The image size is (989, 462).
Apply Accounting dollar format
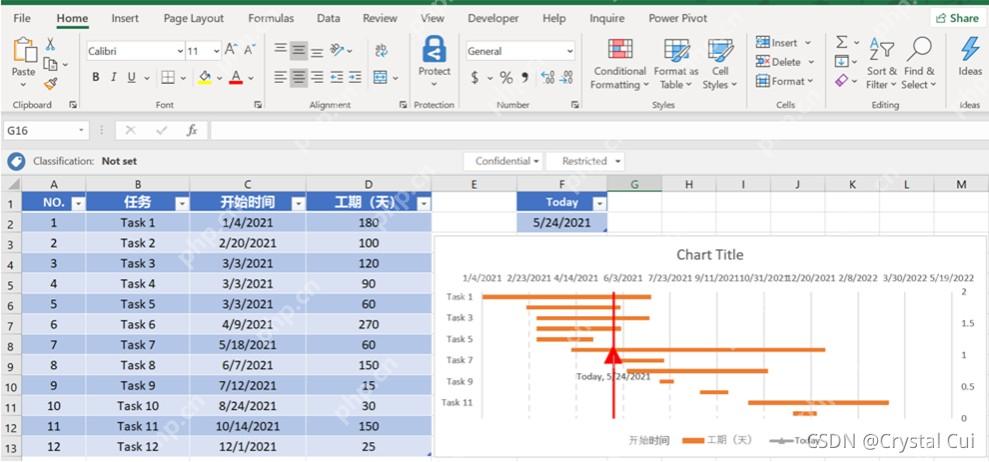tap(474, 78)
